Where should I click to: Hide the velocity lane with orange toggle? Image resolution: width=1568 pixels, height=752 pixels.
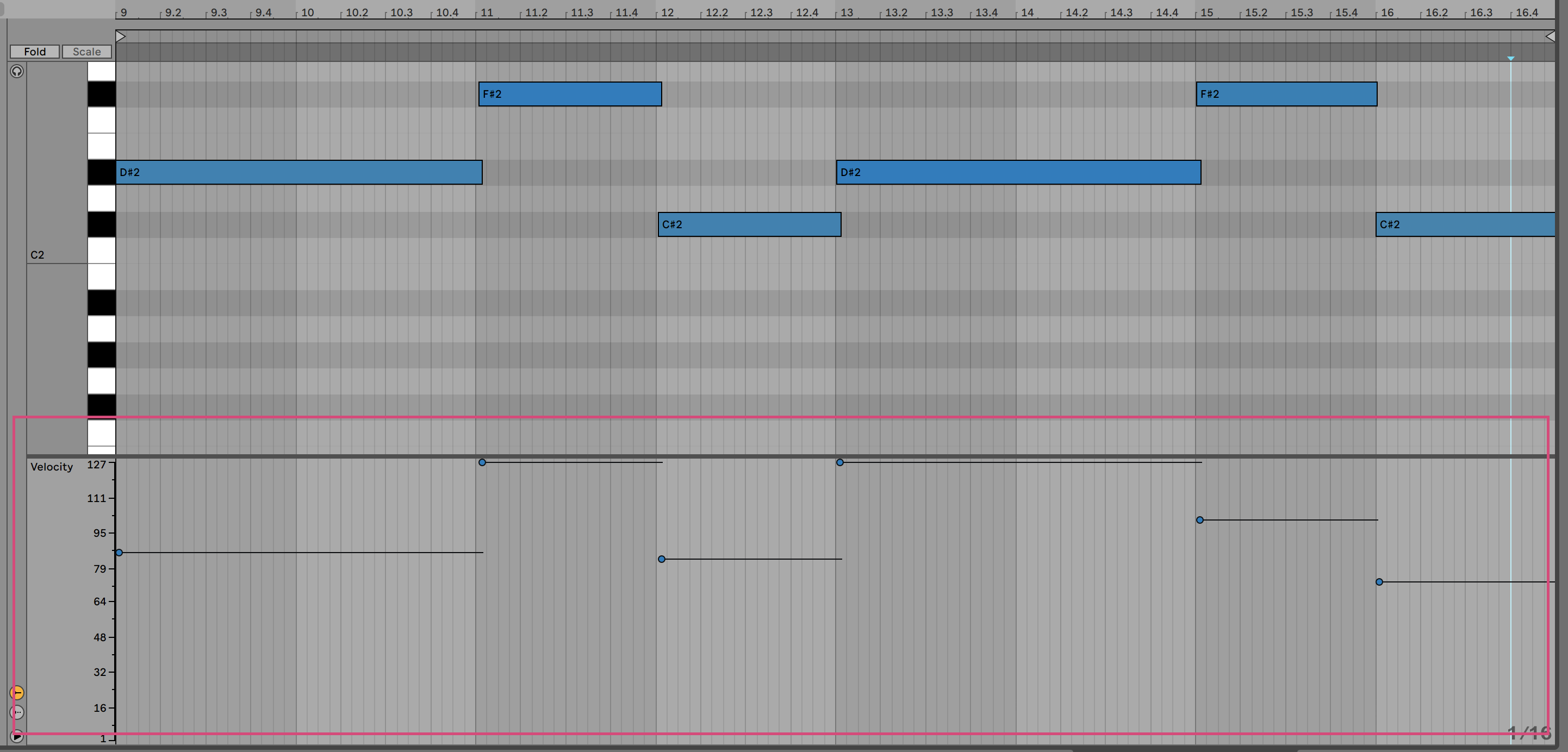[x=17, y=692]
